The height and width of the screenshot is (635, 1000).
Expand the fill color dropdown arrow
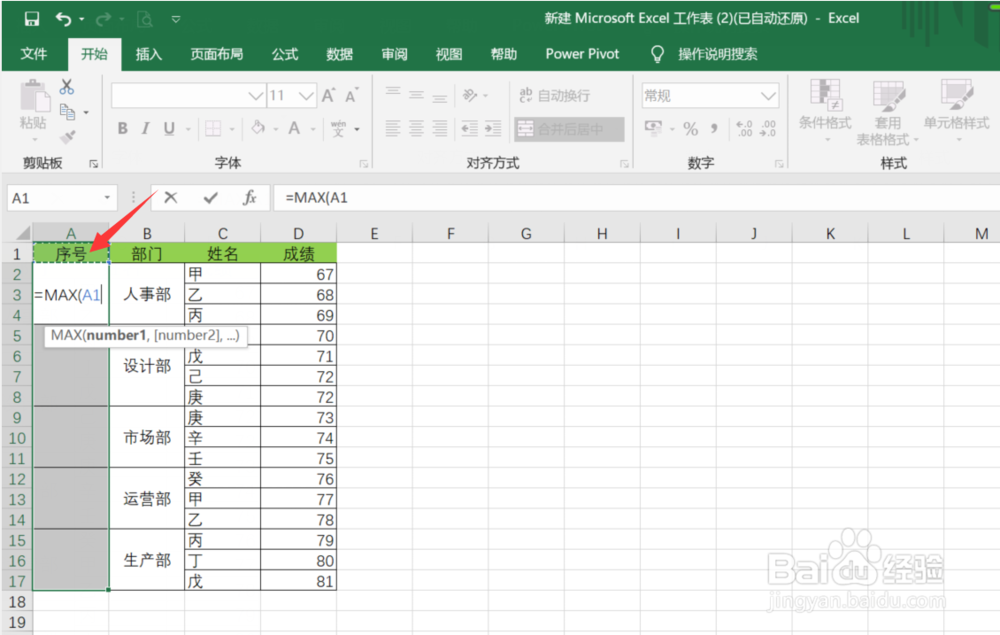coord(276,129)
